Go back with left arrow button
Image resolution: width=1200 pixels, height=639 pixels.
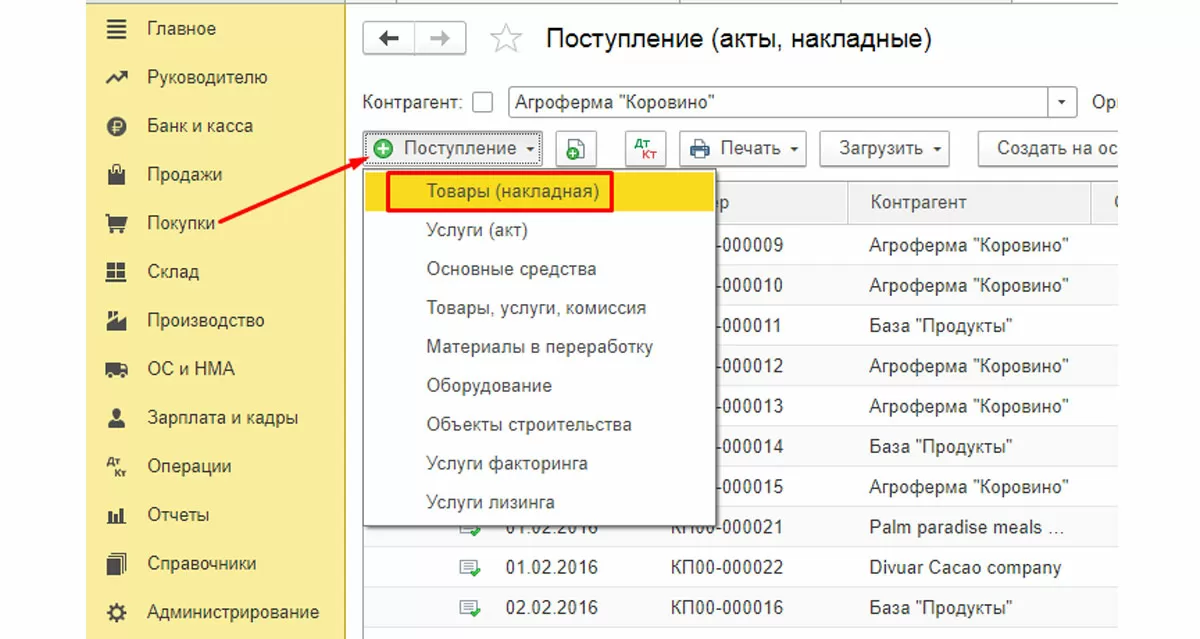pyautogui.click(x=388, y=39)
